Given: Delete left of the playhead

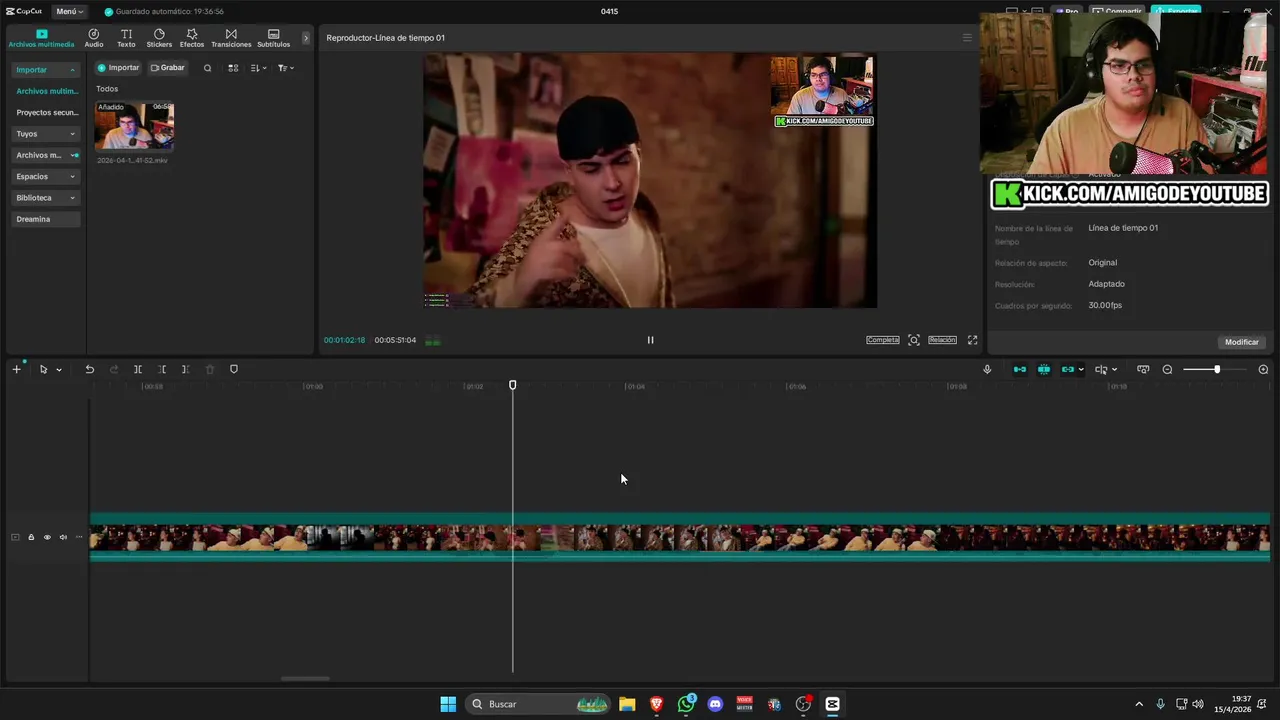Looking at the screenshot, I should pos(162,369).
